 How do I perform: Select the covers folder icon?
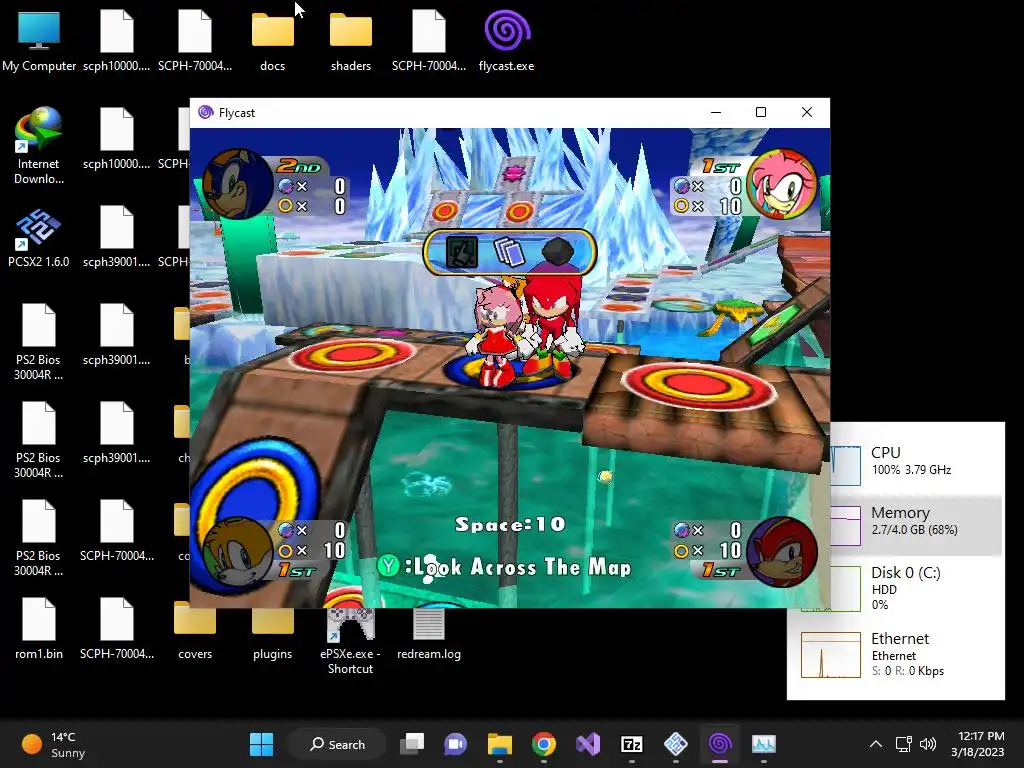195,630
